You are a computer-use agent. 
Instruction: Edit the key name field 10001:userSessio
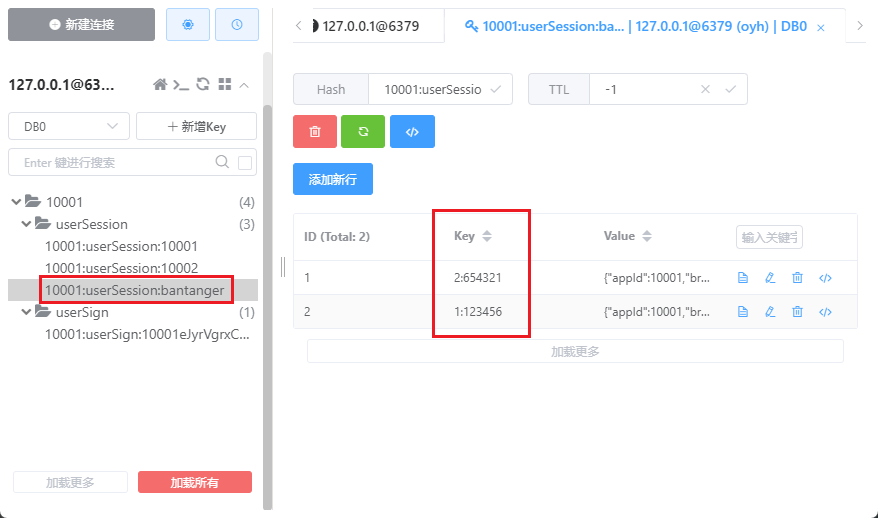pos(432,90)
